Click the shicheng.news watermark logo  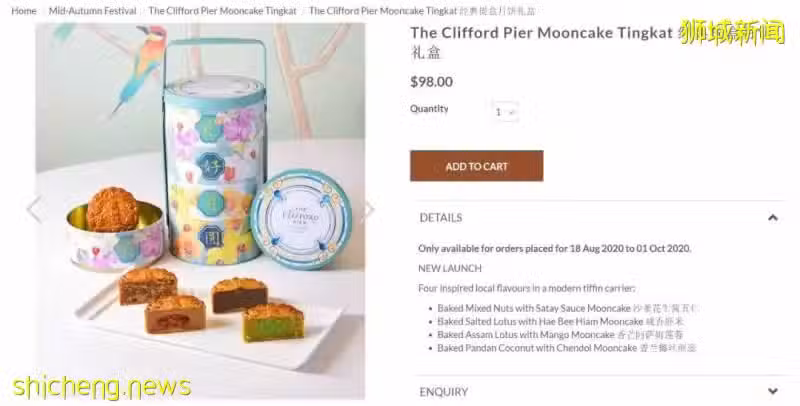[102, 387]
